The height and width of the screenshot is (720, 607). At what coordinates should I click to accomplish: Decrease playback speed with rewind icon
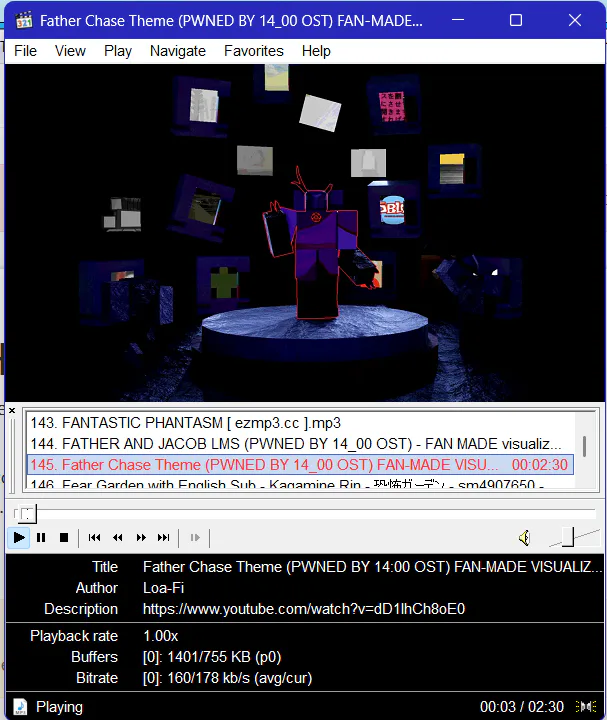pyautogui.click(x=118, y=537)
